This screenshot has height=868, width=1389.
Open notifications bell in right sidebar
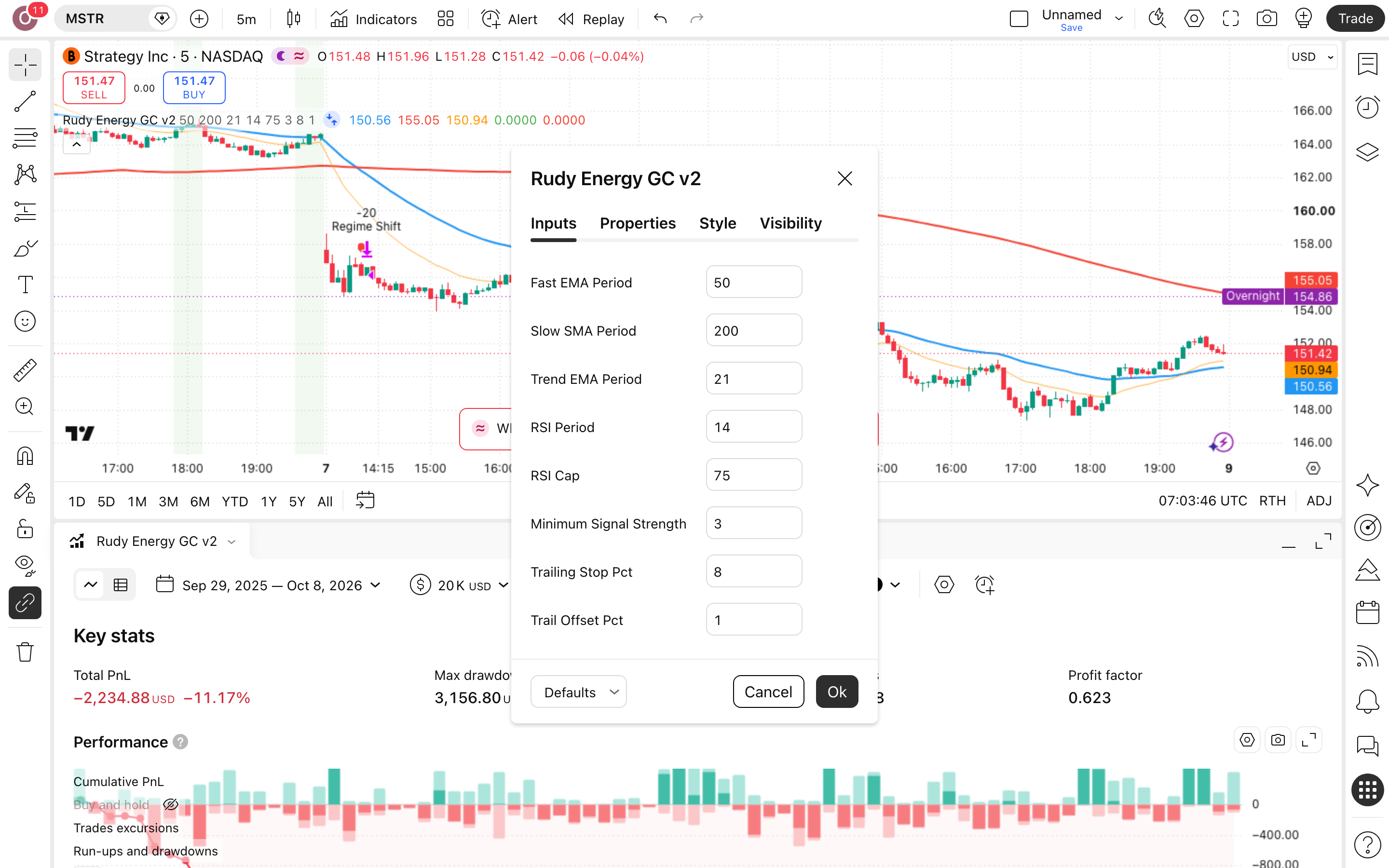(1367, 701)
